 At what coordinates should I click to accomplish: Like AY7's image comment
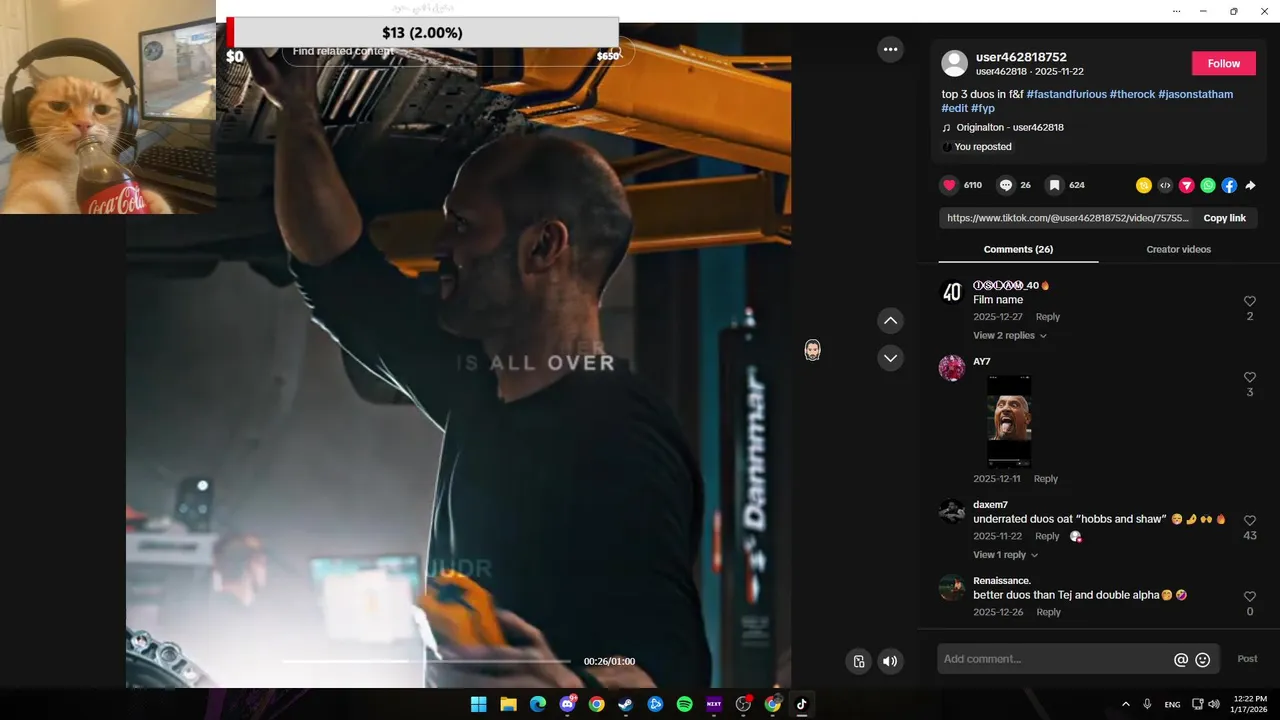pos(1249,377)
